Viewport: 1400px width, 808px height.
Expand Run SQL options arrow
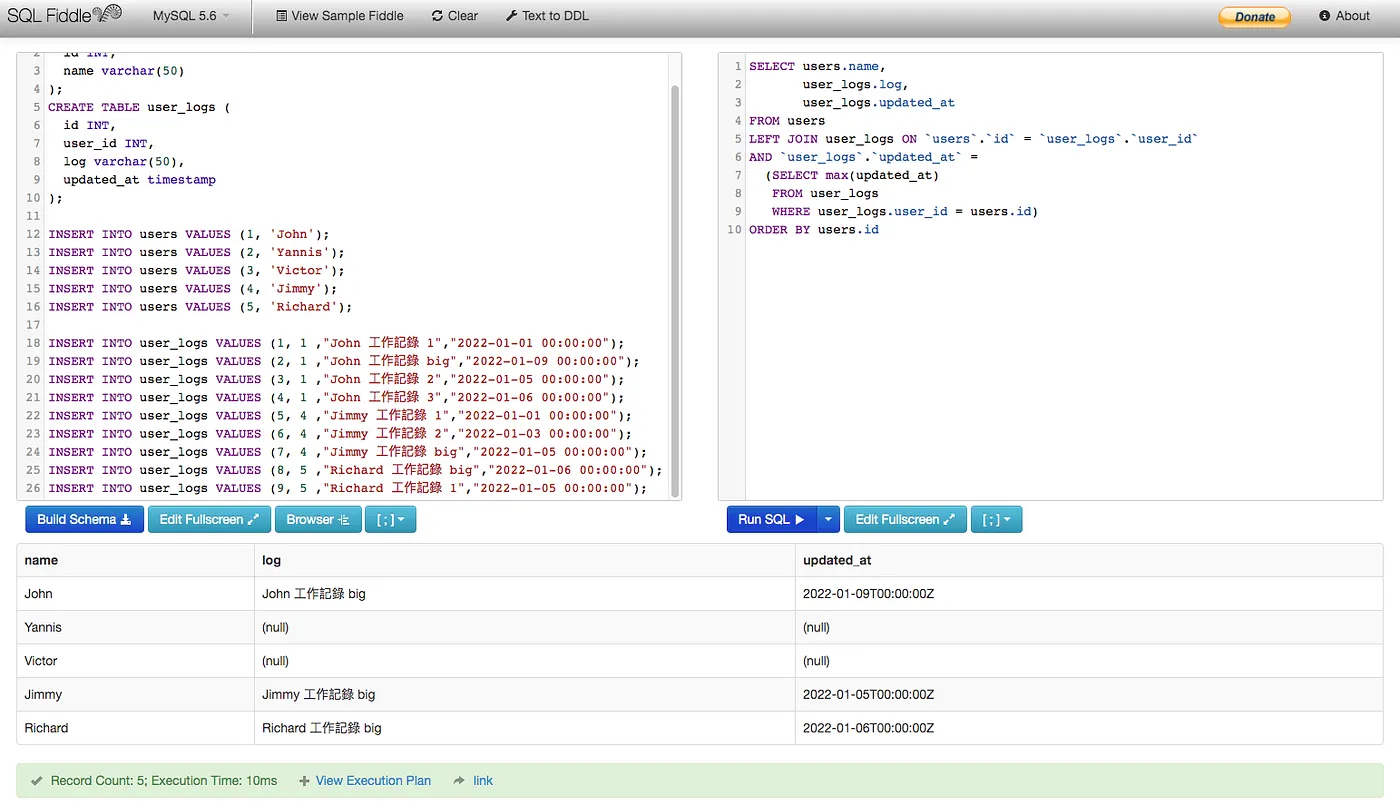point(828,519)
